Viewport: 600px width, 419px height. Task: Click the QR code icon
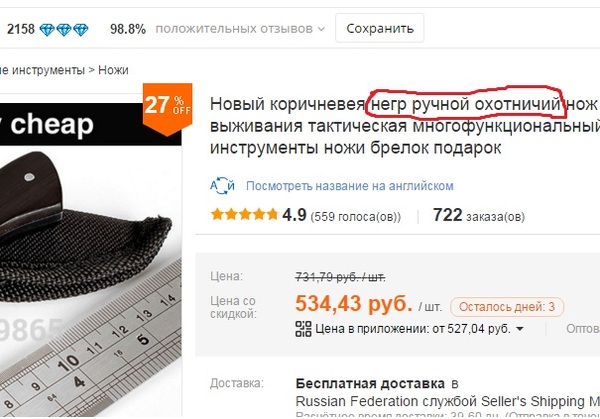303,329
